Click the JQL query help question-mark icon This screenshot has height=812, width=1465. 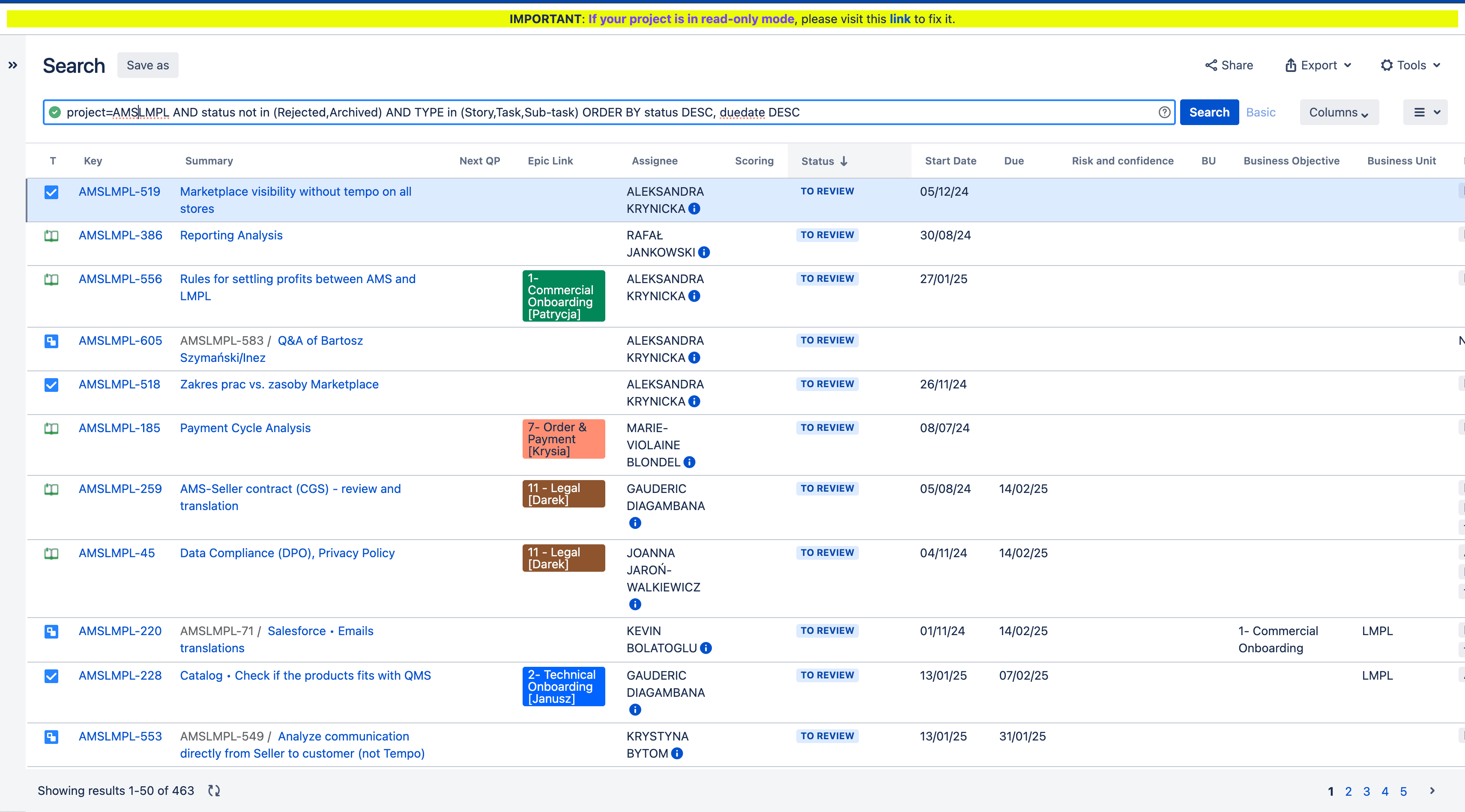(x=1163, y=113)
